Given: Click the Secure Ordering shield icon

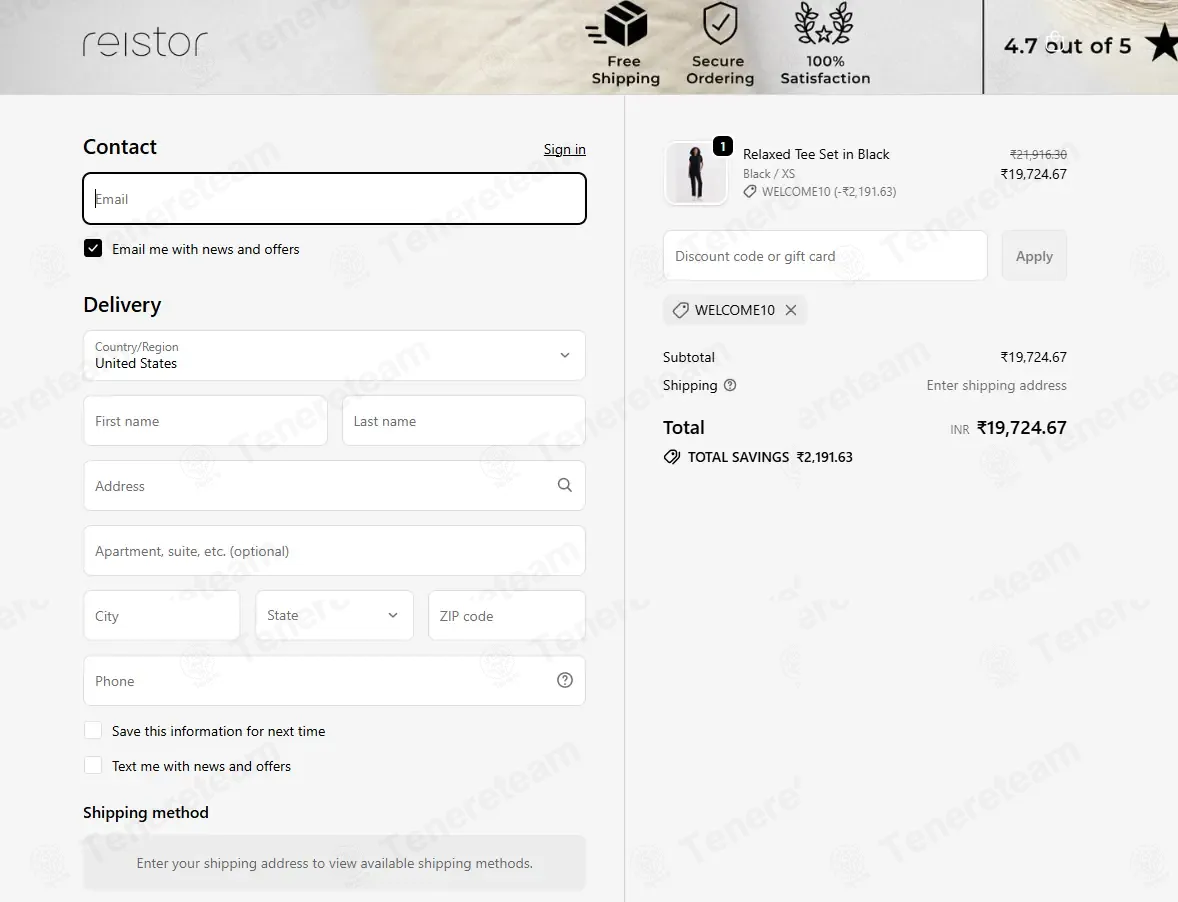Looking at the screenshot, I should click(720, 23).
